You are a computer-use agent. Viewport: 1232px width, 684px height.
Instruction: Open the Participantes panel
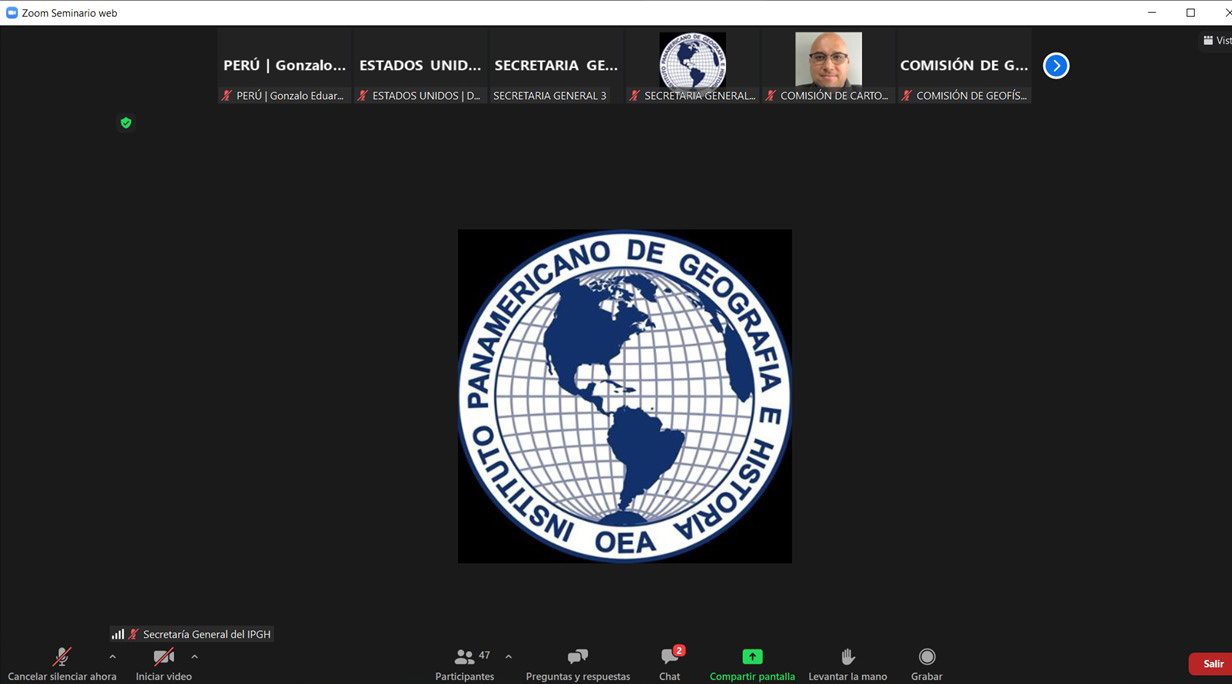tap(465, 663)
